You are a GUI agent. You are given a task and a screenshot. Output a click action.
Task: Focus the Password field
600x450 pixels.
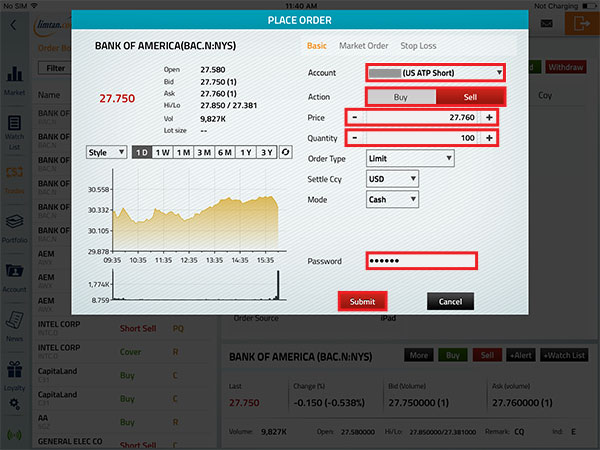[422, 261]
